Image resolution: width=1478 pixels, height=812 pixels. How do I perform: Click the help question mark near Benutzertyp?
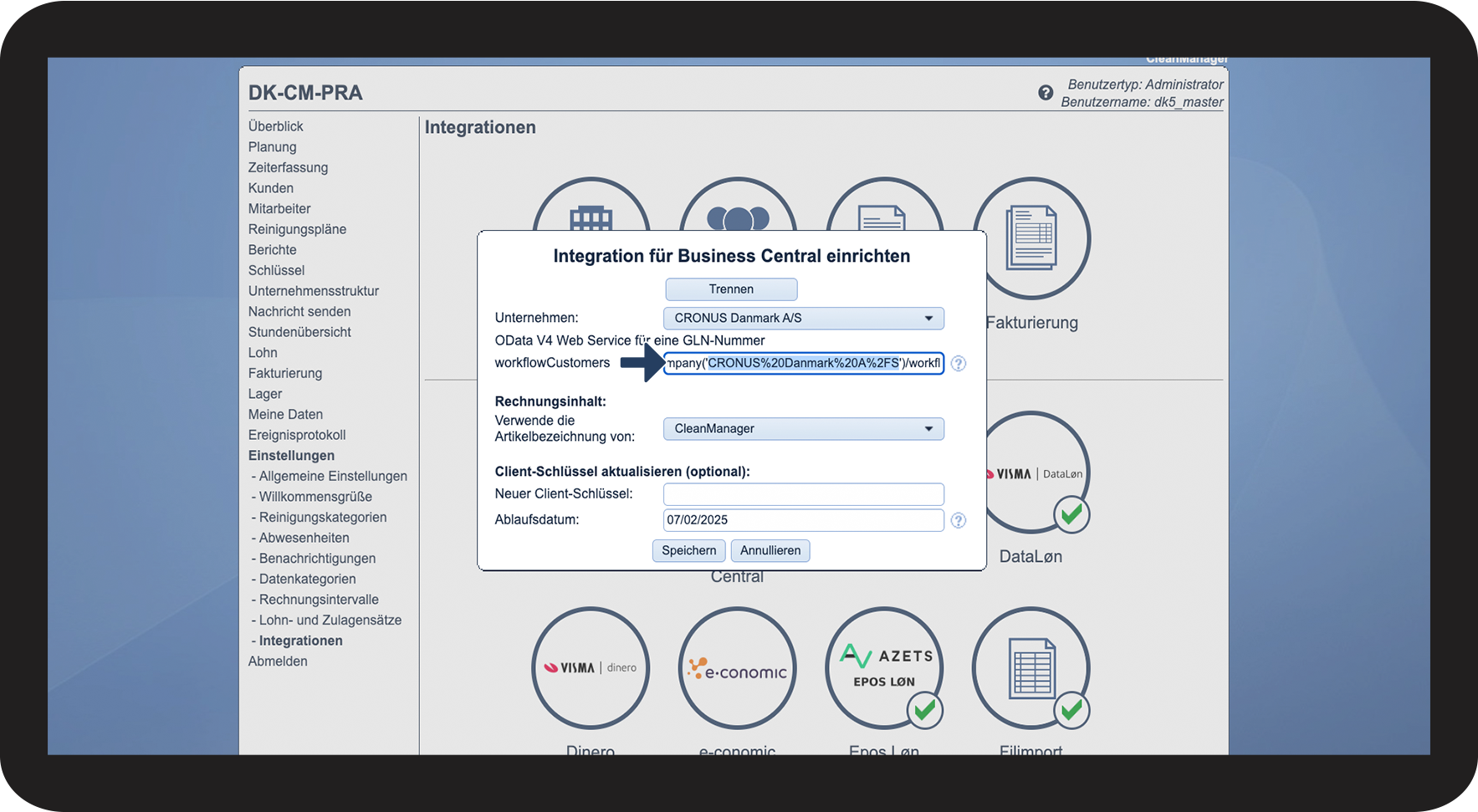click(1046, 93)
